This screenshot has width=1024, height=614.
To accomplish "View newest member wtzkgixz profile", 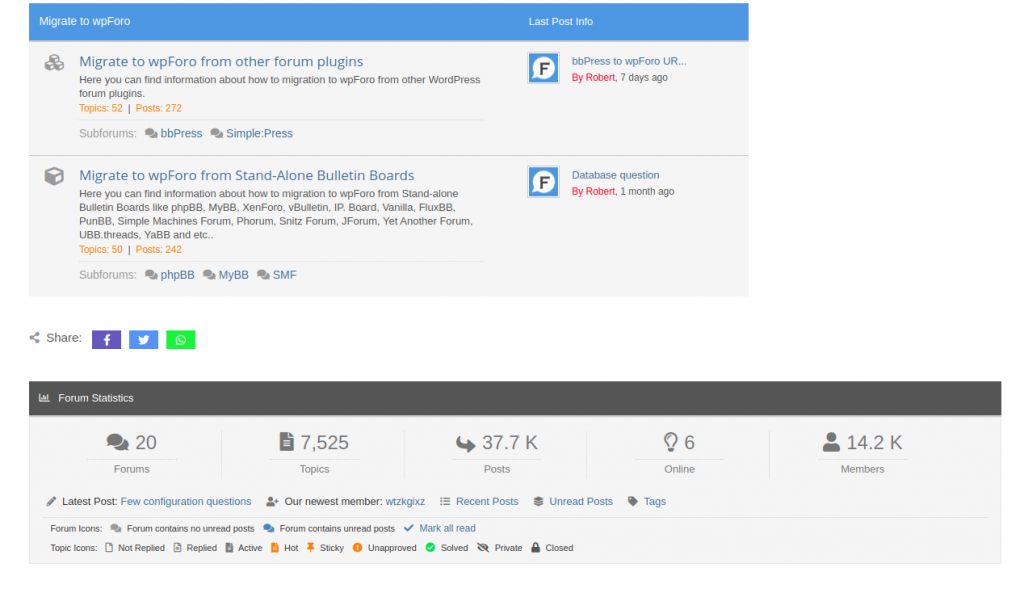I will pos(405,502).
